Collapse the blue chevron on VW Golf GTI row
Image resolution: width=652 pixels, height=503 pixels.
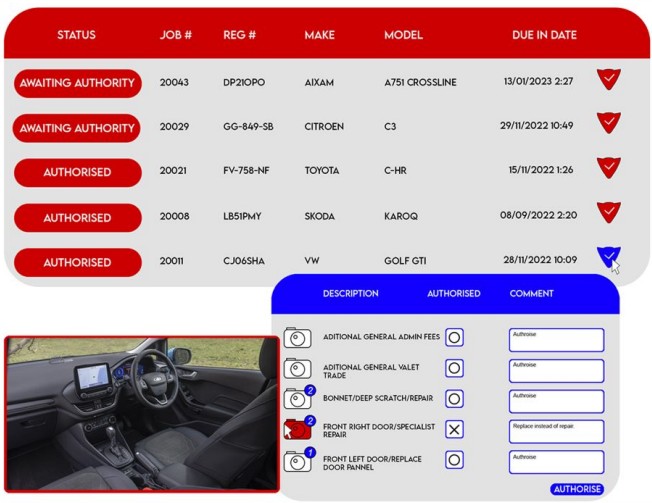click(608, 259)
